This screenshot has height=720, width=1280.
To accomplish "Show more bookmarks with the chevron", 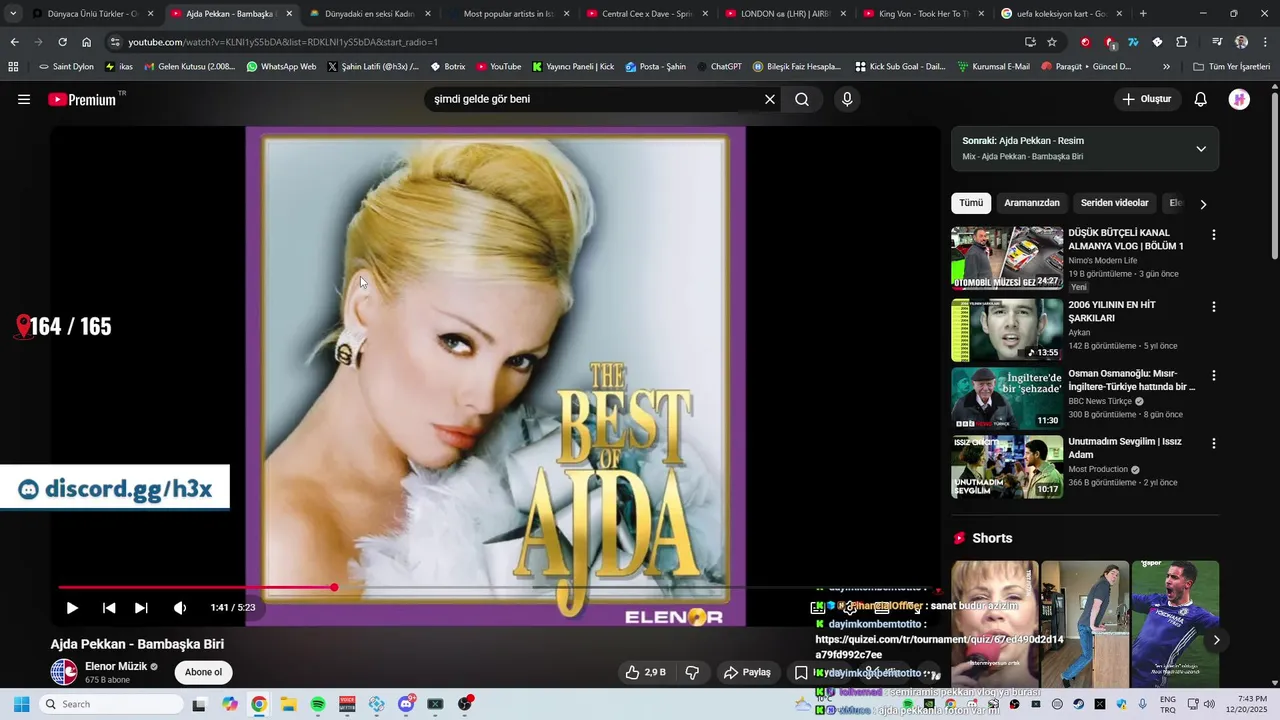I will tap(1166, 67).
